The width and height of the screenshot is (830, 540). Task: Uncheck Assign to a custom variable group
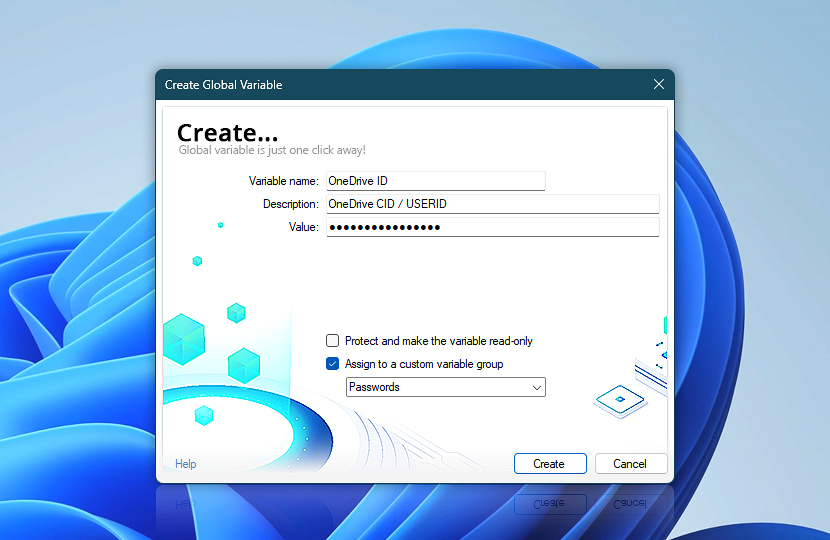pyautogui.click(x=333, y=364)
